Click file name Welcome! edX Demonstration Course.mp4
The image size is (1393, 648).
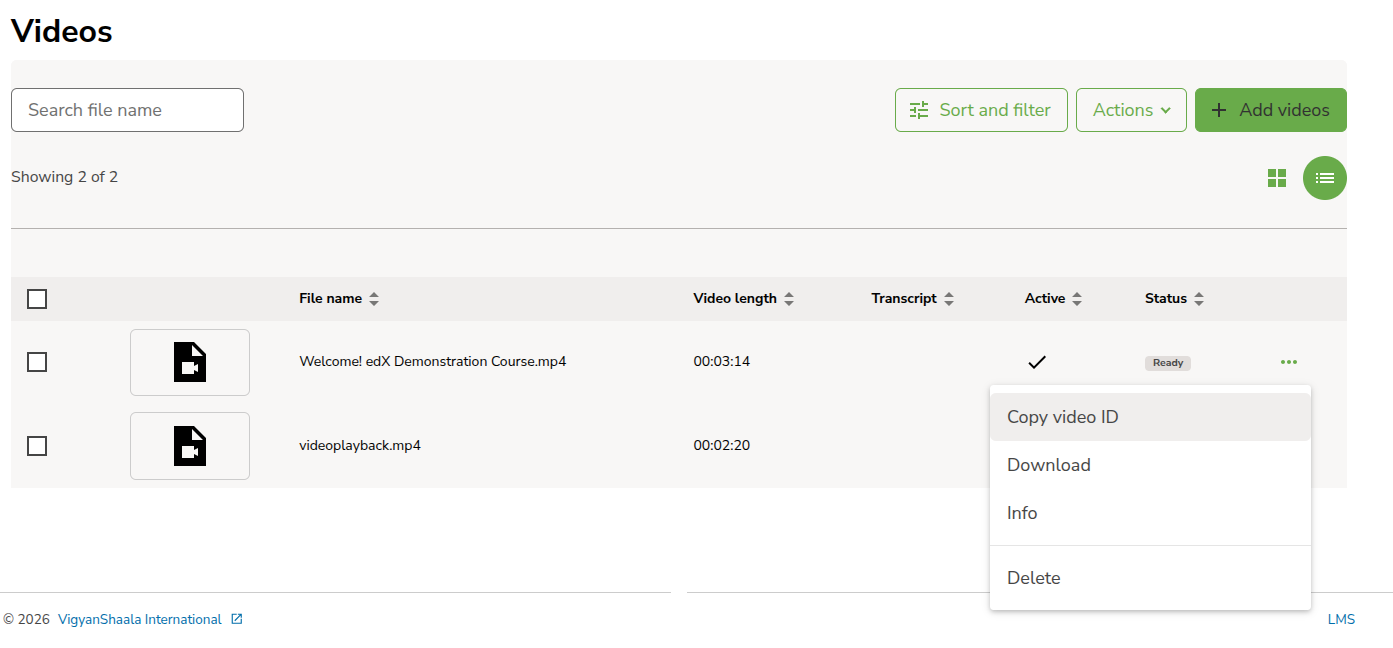(433, 362)
